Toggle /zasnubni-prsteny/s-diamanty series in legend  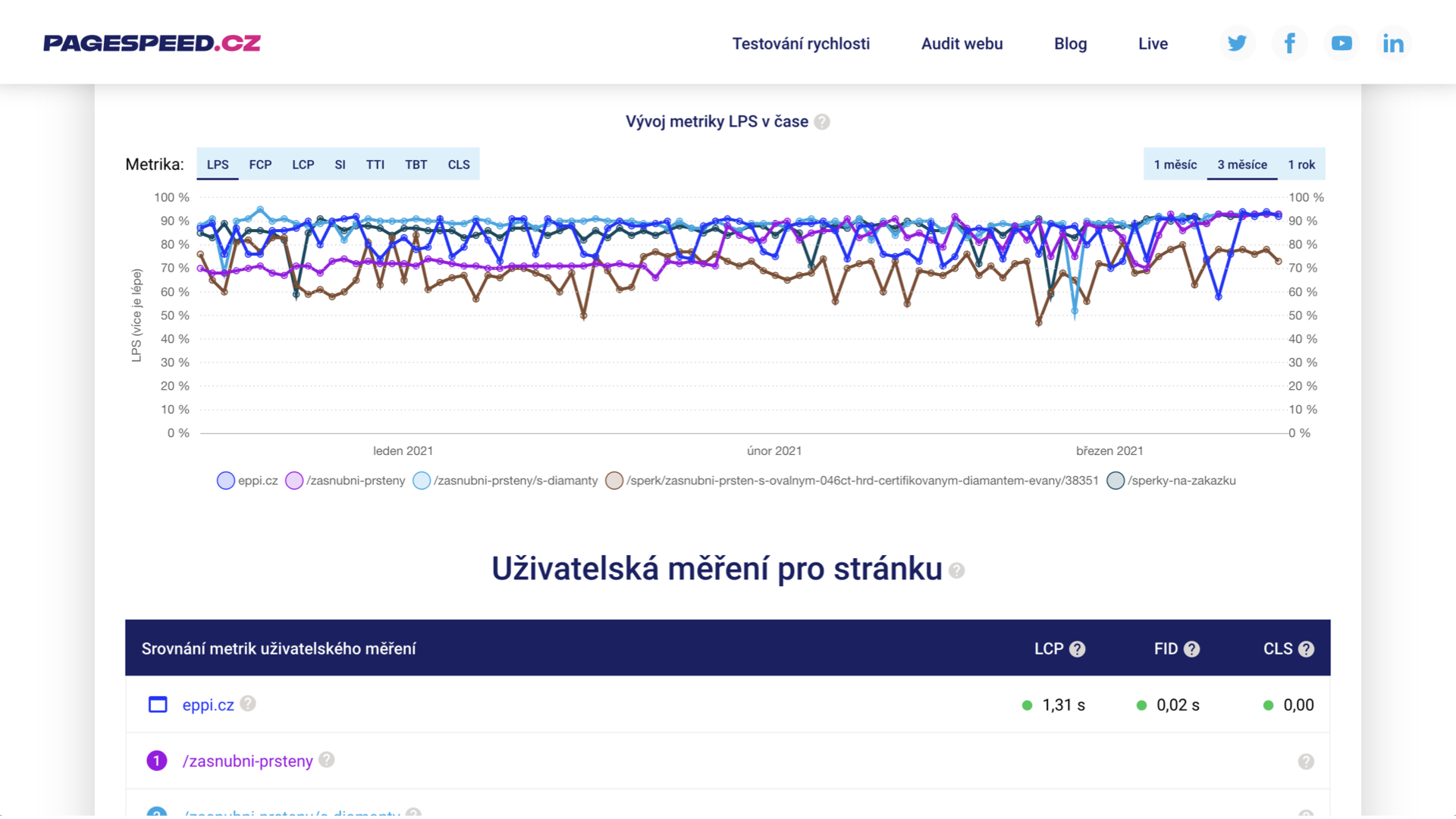tap(505, 481)
